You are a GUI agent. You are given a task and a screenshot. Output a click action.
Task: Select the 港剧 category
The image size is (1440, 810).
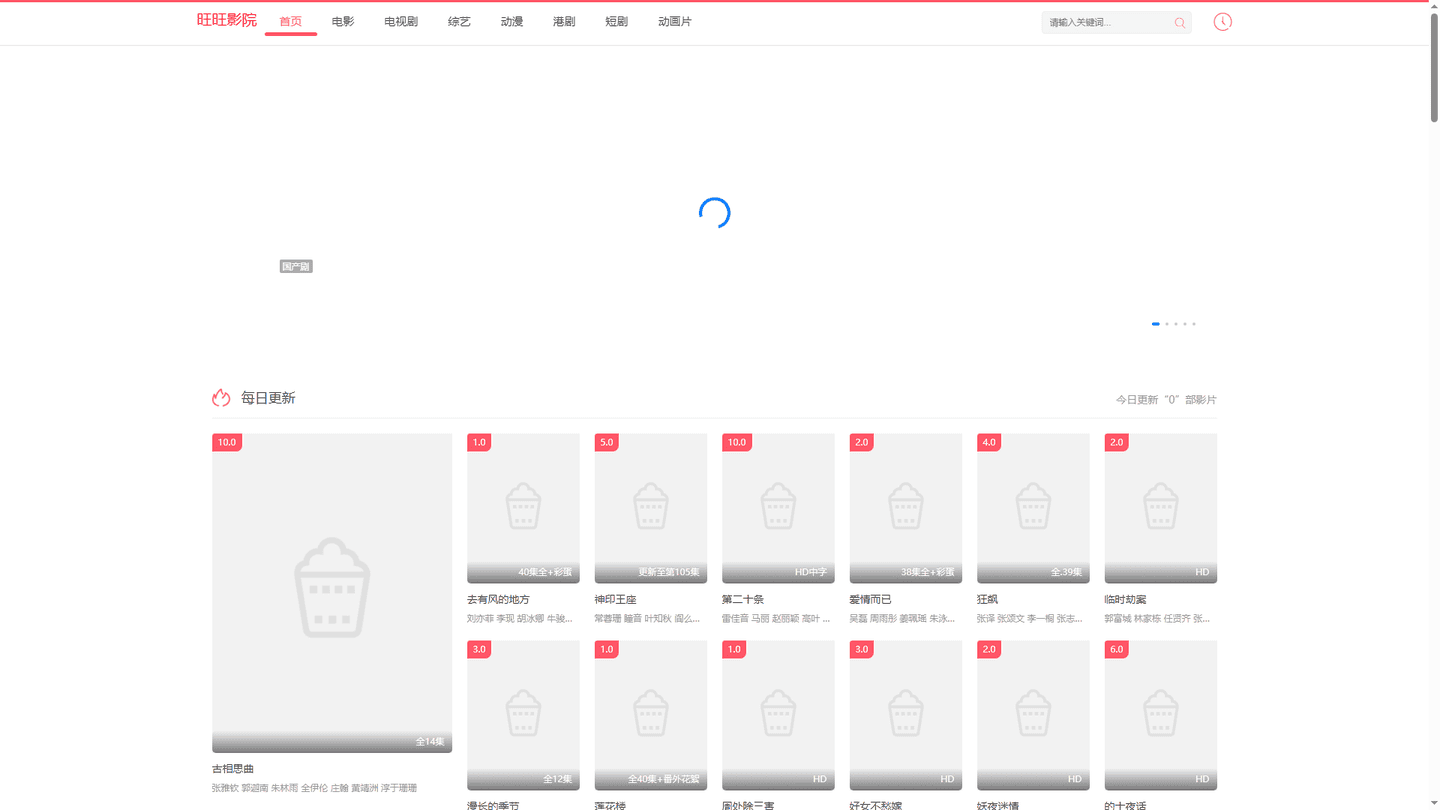pyautogui.click(x=564, y=22)
